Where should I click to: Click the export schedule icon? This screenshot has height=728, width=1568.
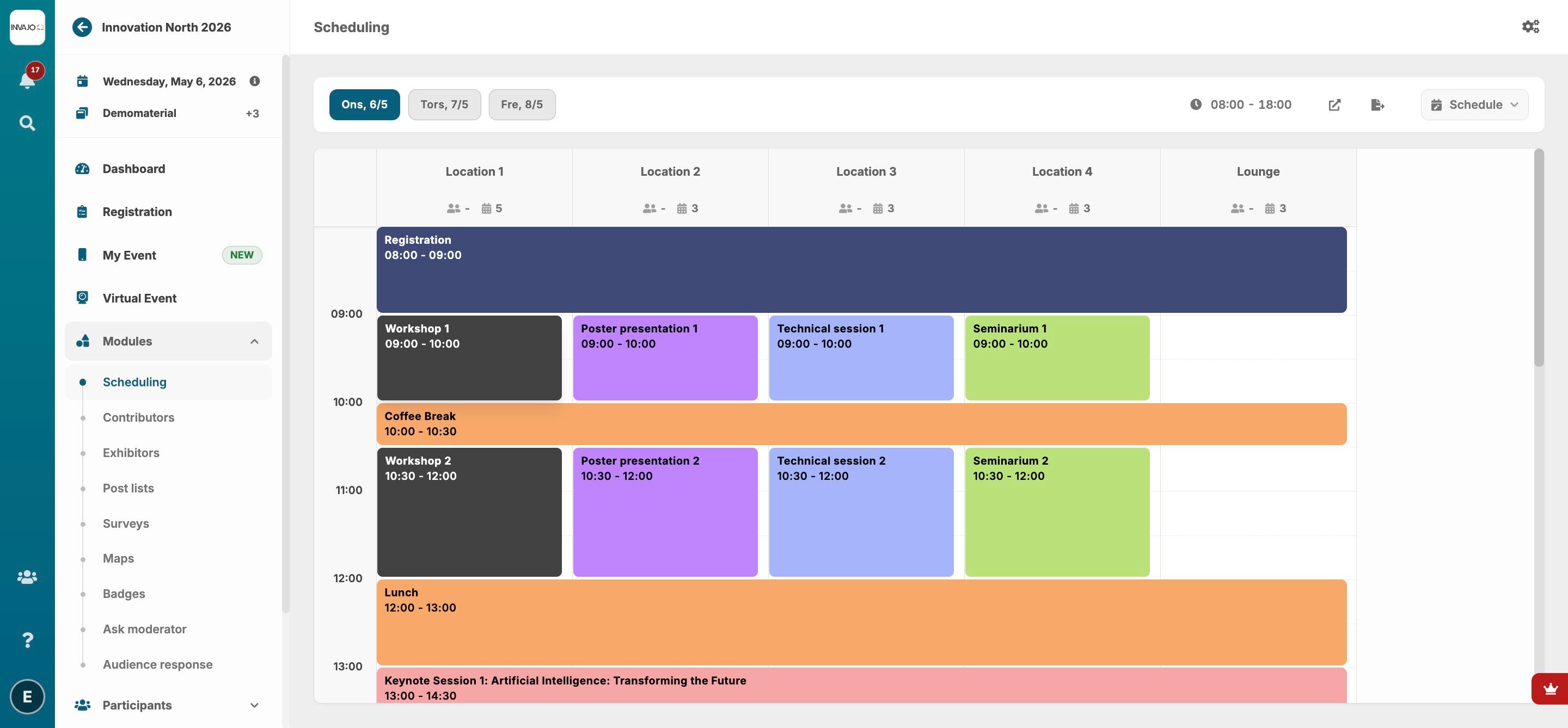click(x=1377, y=104)
